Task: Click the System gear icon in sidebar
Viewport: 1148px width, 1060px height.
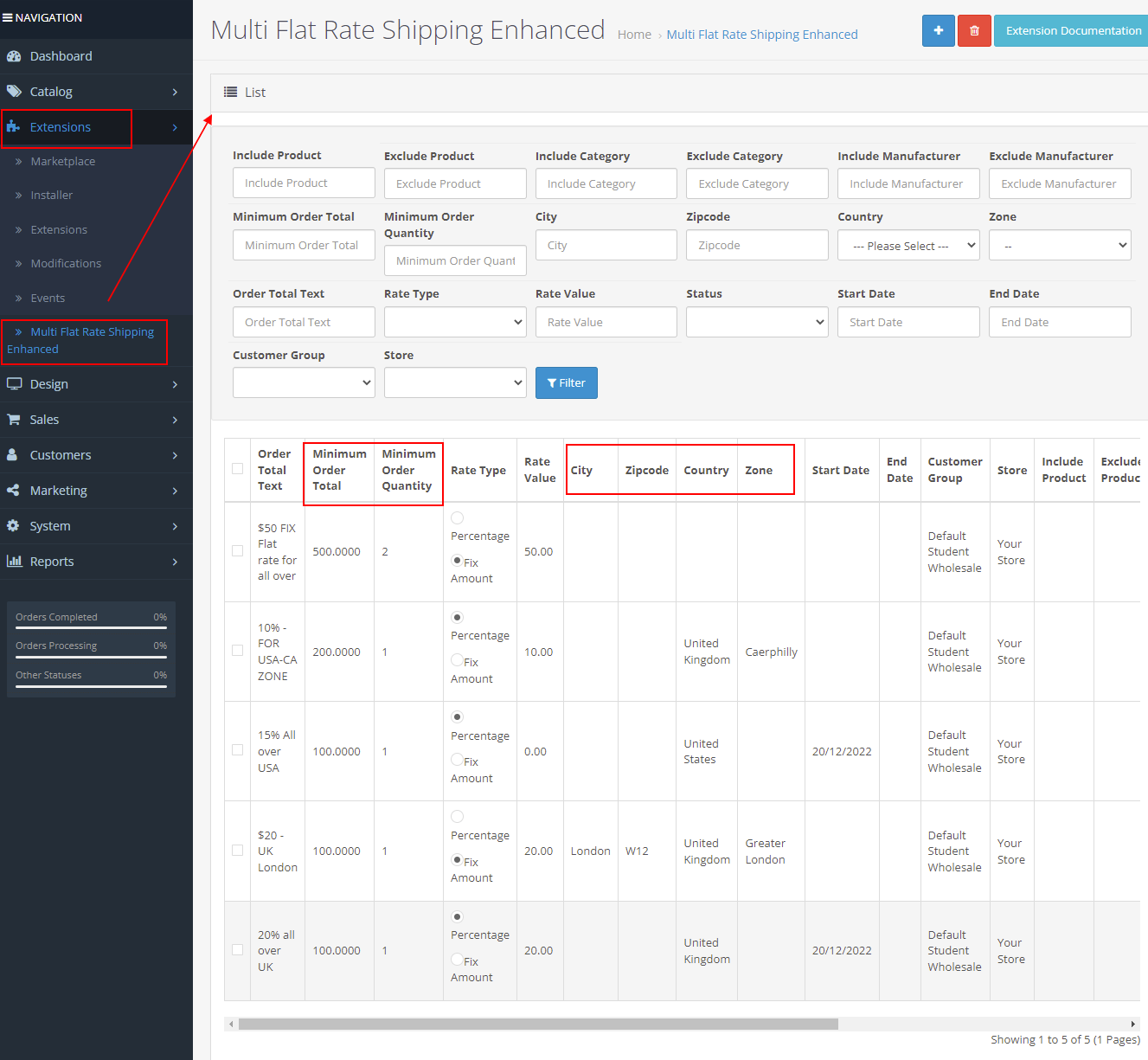Action: click(14, 525)
